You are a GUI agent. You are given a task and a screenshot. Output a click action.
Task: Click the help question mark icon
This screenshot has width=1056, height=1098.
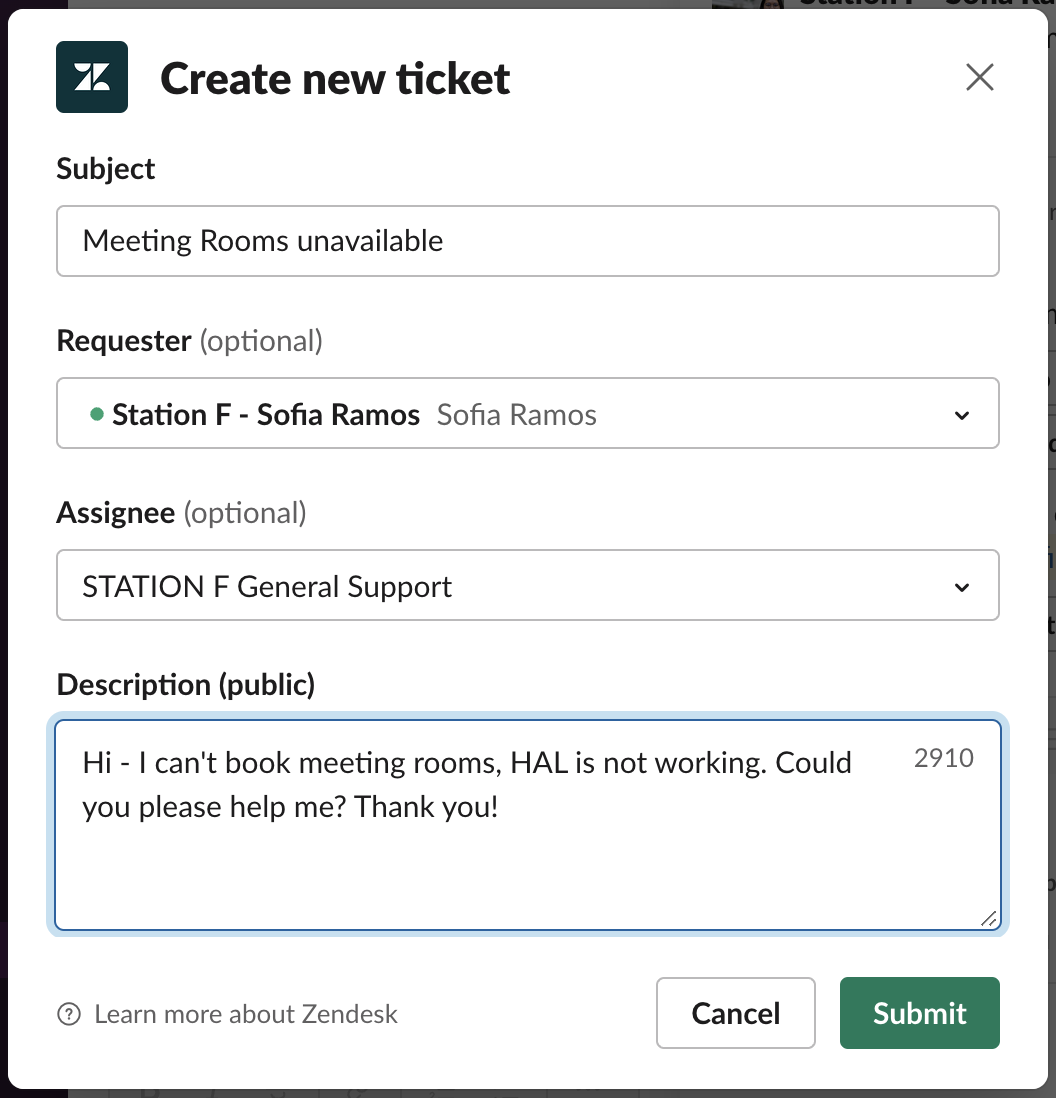coord(69,1014)
